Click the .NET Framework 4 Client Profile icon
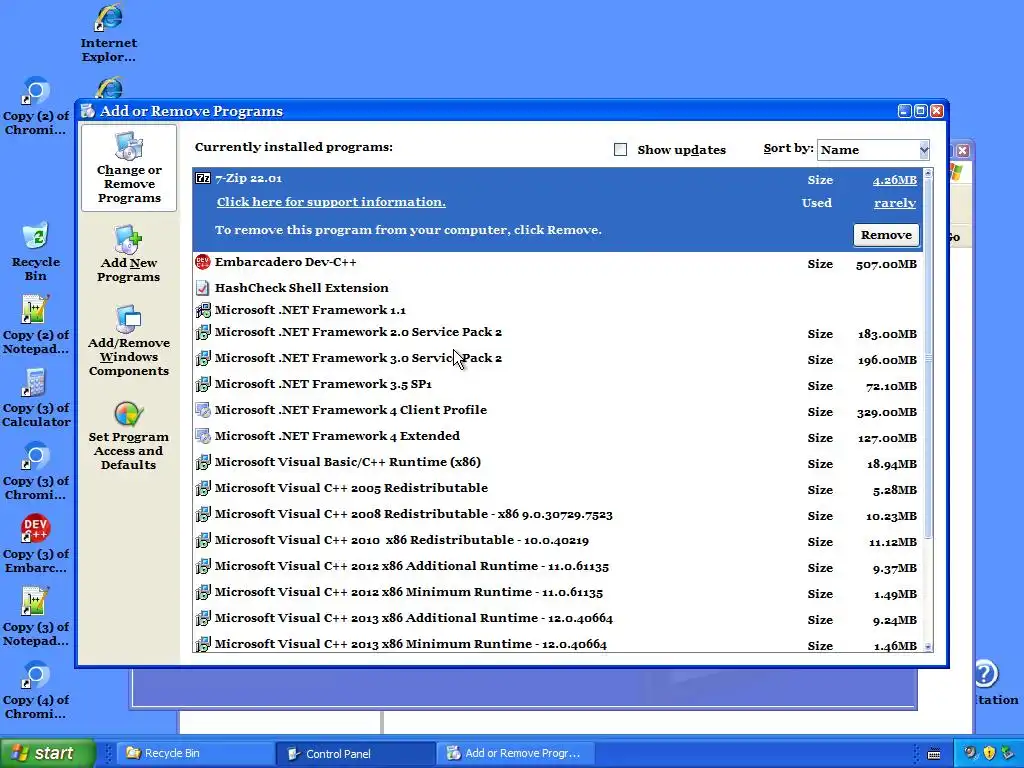Screen dimensions: 1024x768 click(203, 410)
